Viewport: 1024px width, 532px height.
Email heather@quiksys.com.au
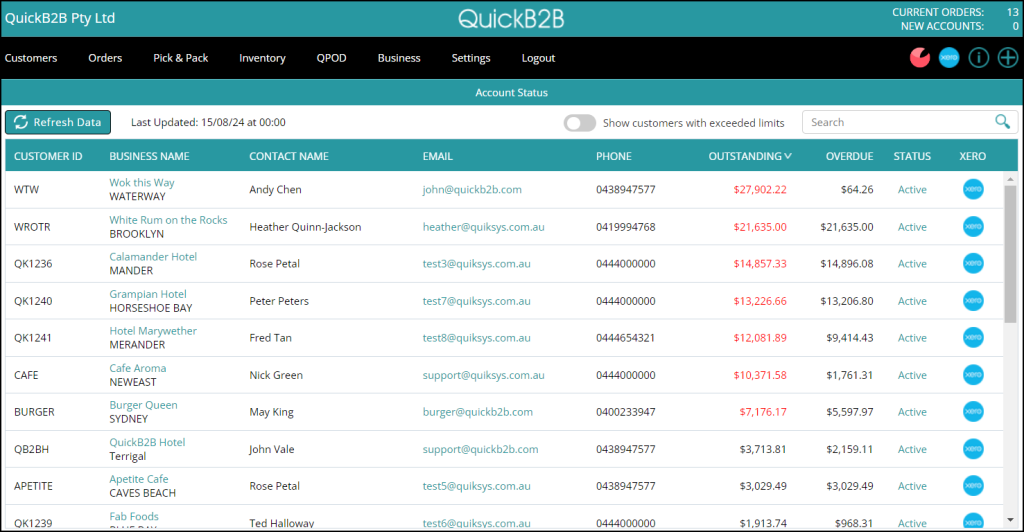[483, 227]
